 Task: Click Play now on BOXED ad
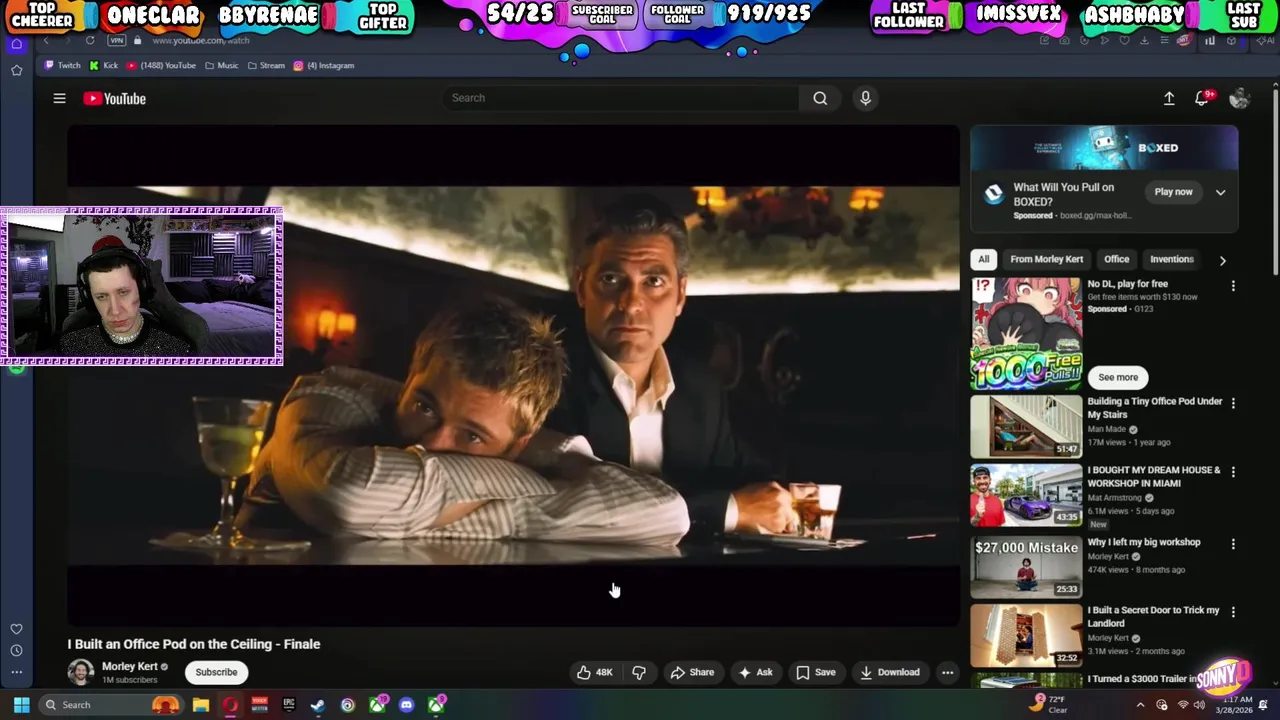pyautogui.click(x=1173, y=192)
